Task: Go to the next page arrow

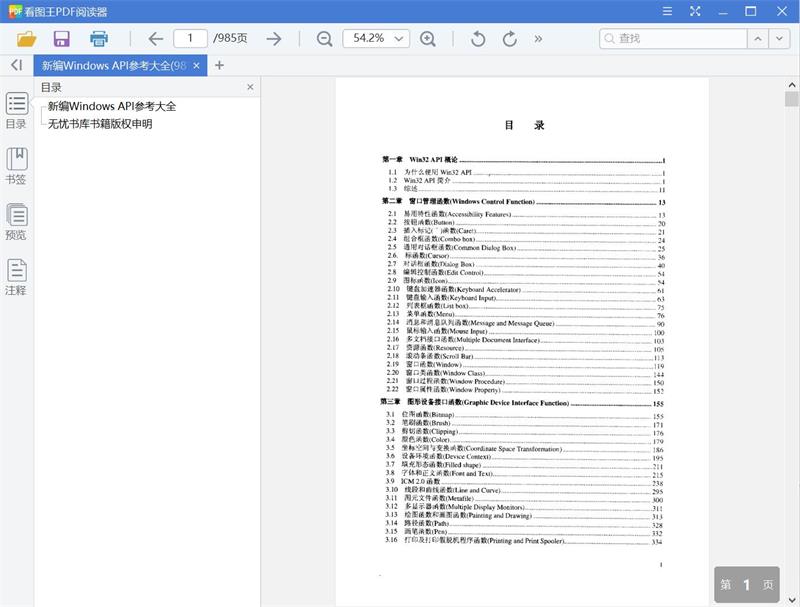Action: point(274,39)
